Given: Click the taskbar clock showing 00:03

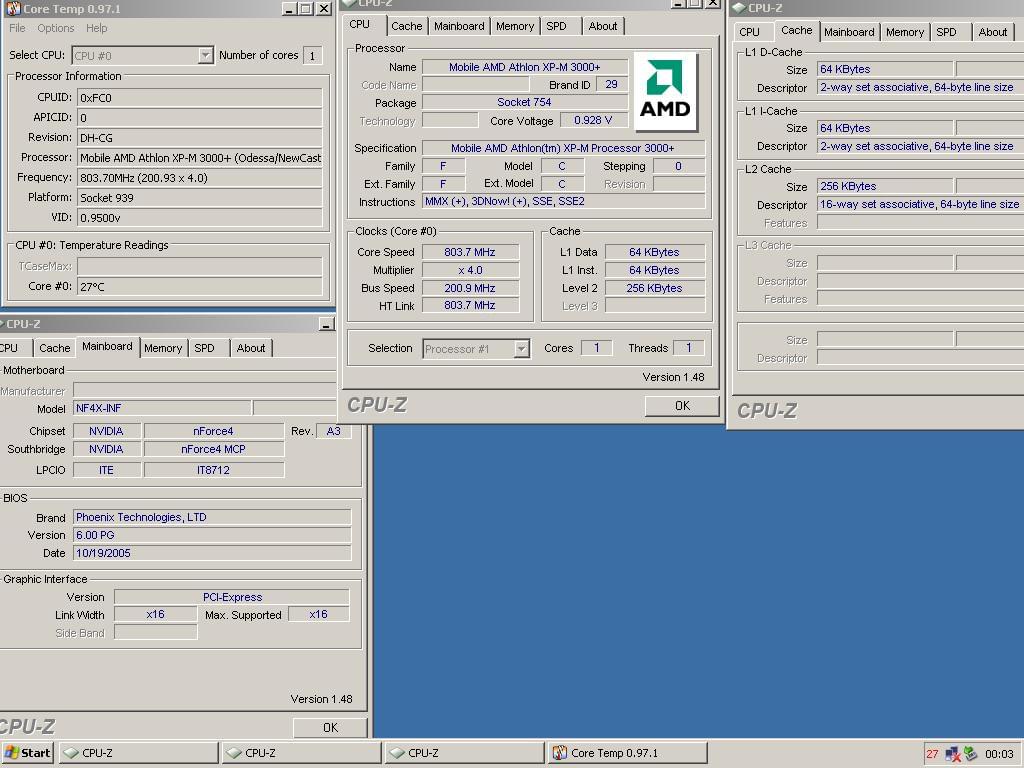Looking at the screenshot, I should [999, 754].
